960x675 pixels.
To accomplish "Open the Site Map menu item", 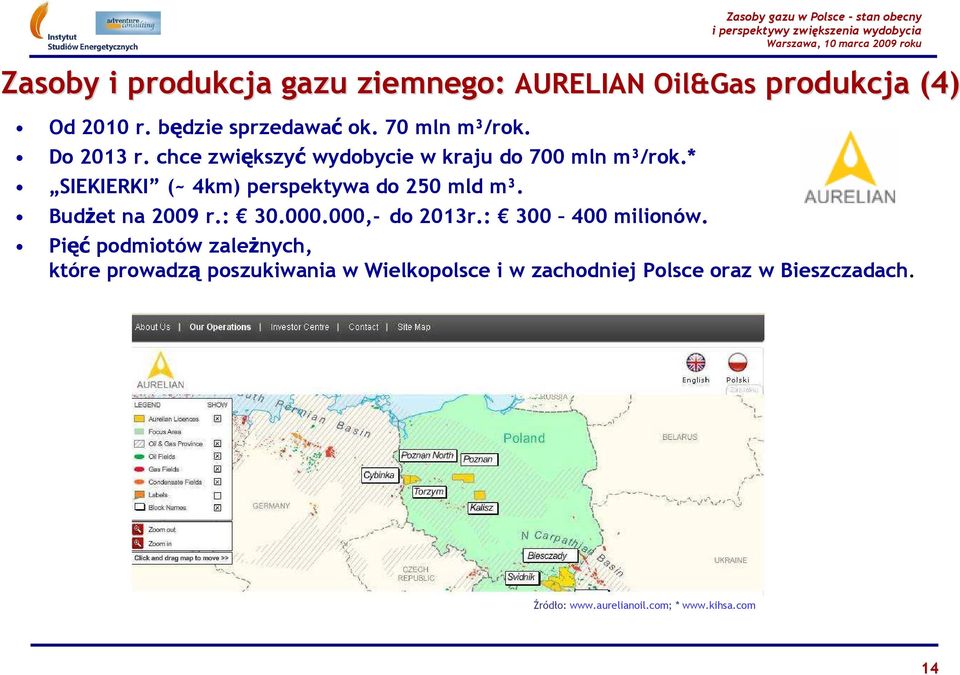I will [x=414, y=327].
